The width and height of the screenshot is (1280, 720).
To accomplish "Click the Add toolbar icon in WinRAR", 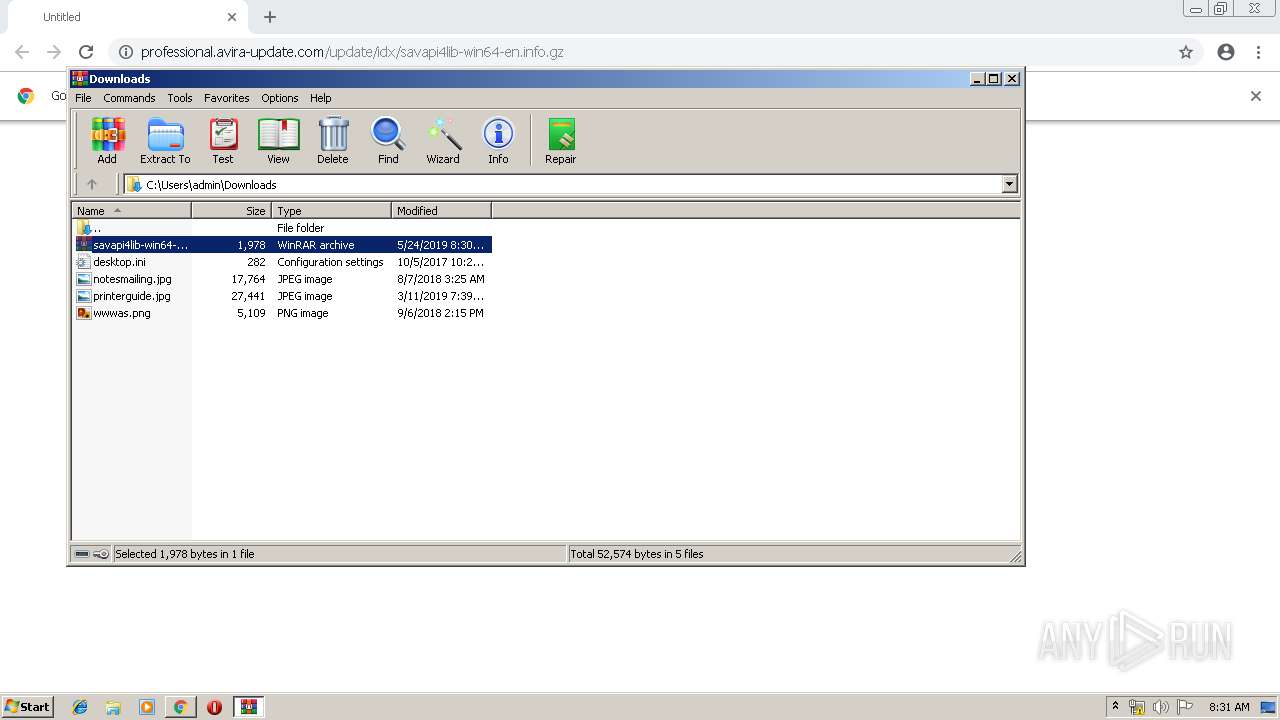I will [x=107, y=140].
